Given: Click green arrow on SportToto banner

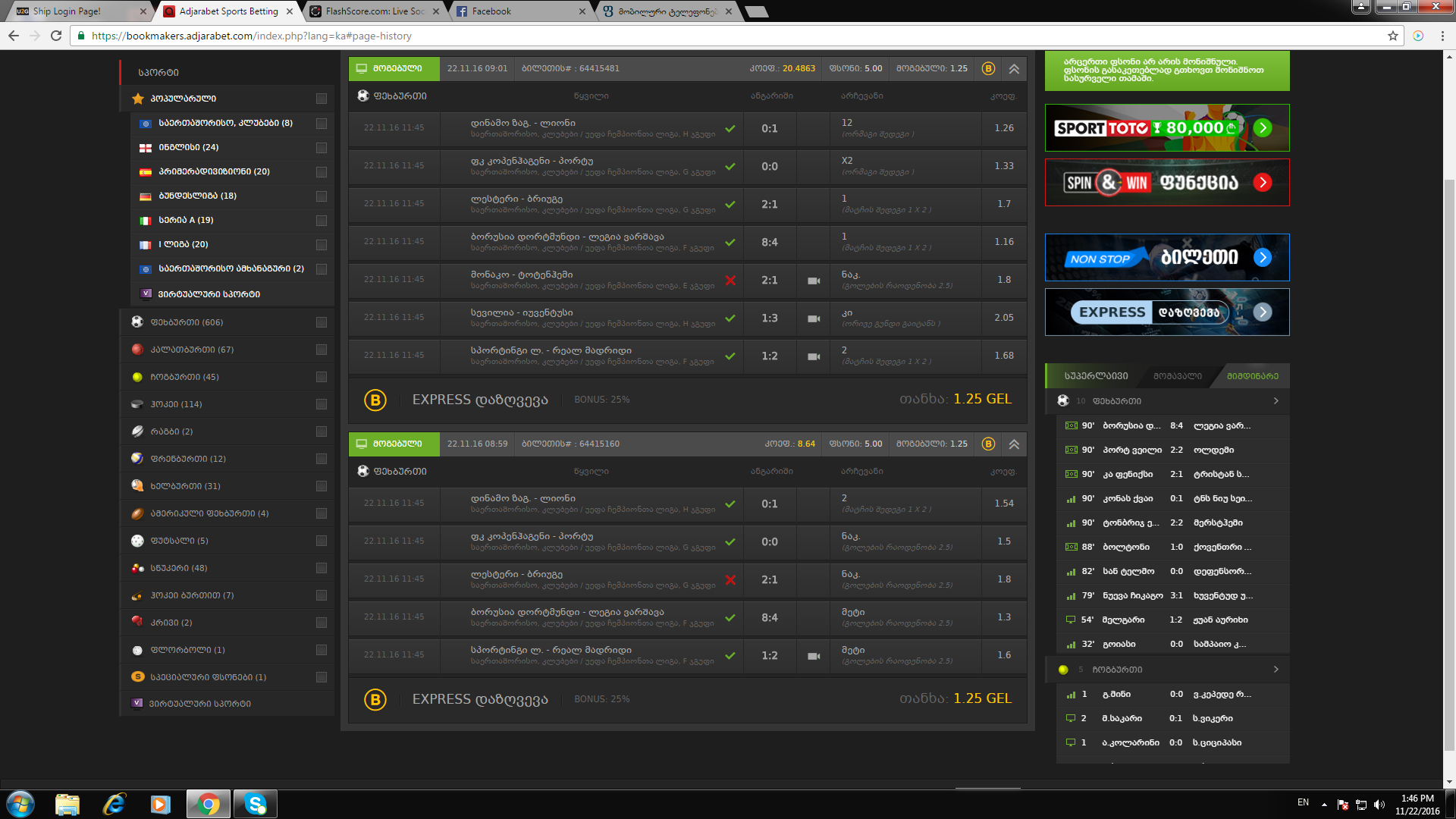Looking at the screenshot, I should click(1263, 128).
